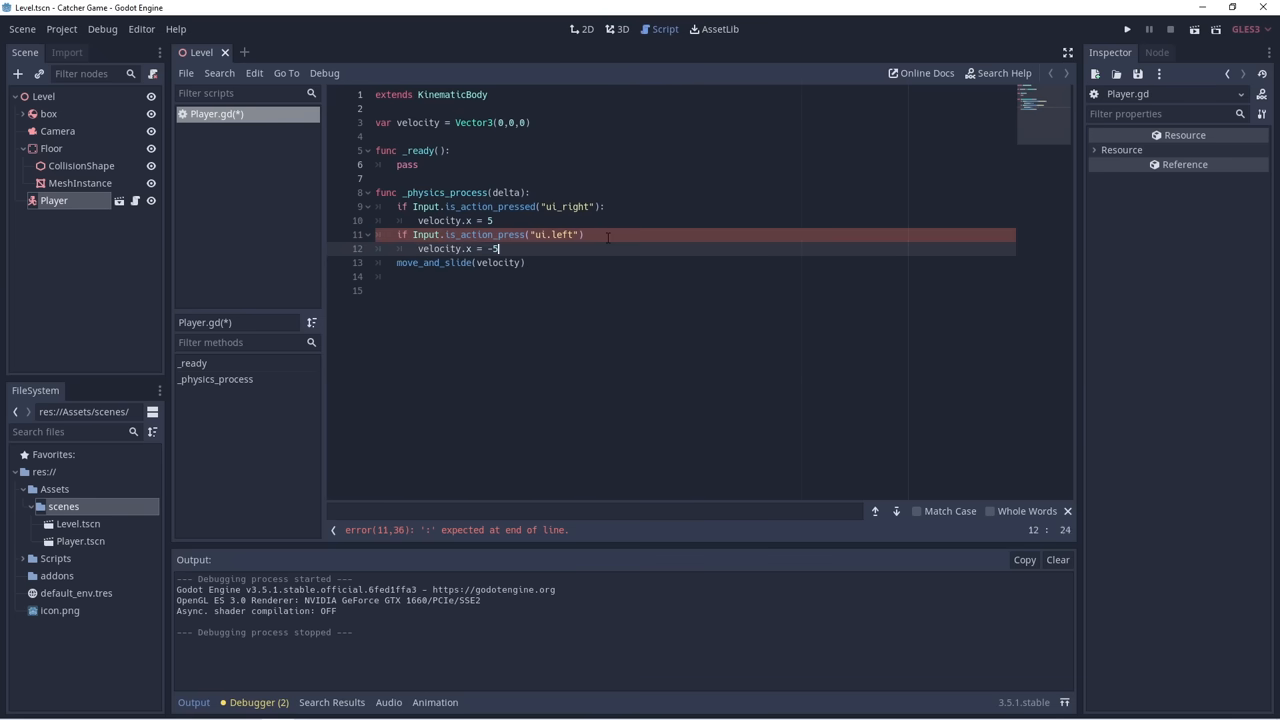
Task: Add a new node with the plus icon
Action: pyautogui.click(x=17, y=73)
